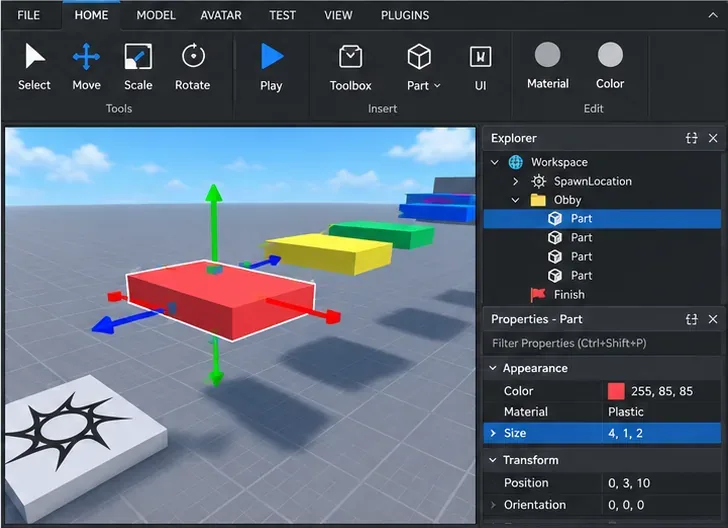This screenshot has width=728, height=528.
Task: Switch to the AVATAR tab
Action: (221, 15)
